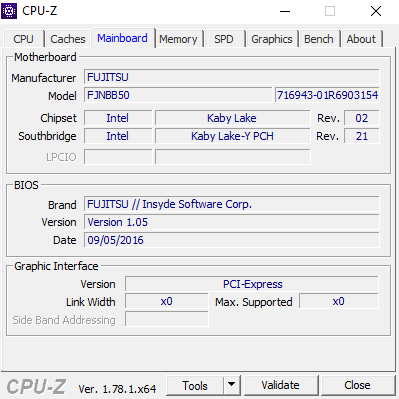Close the CPU-Z window with X
This screenshot has height=399, width=399.
(376, 11)
